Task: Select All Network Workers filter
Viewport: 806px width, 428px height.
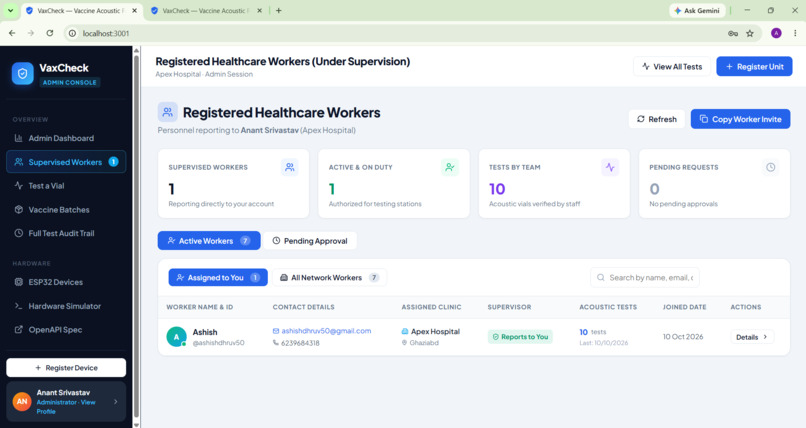Action: coord(329,277)
